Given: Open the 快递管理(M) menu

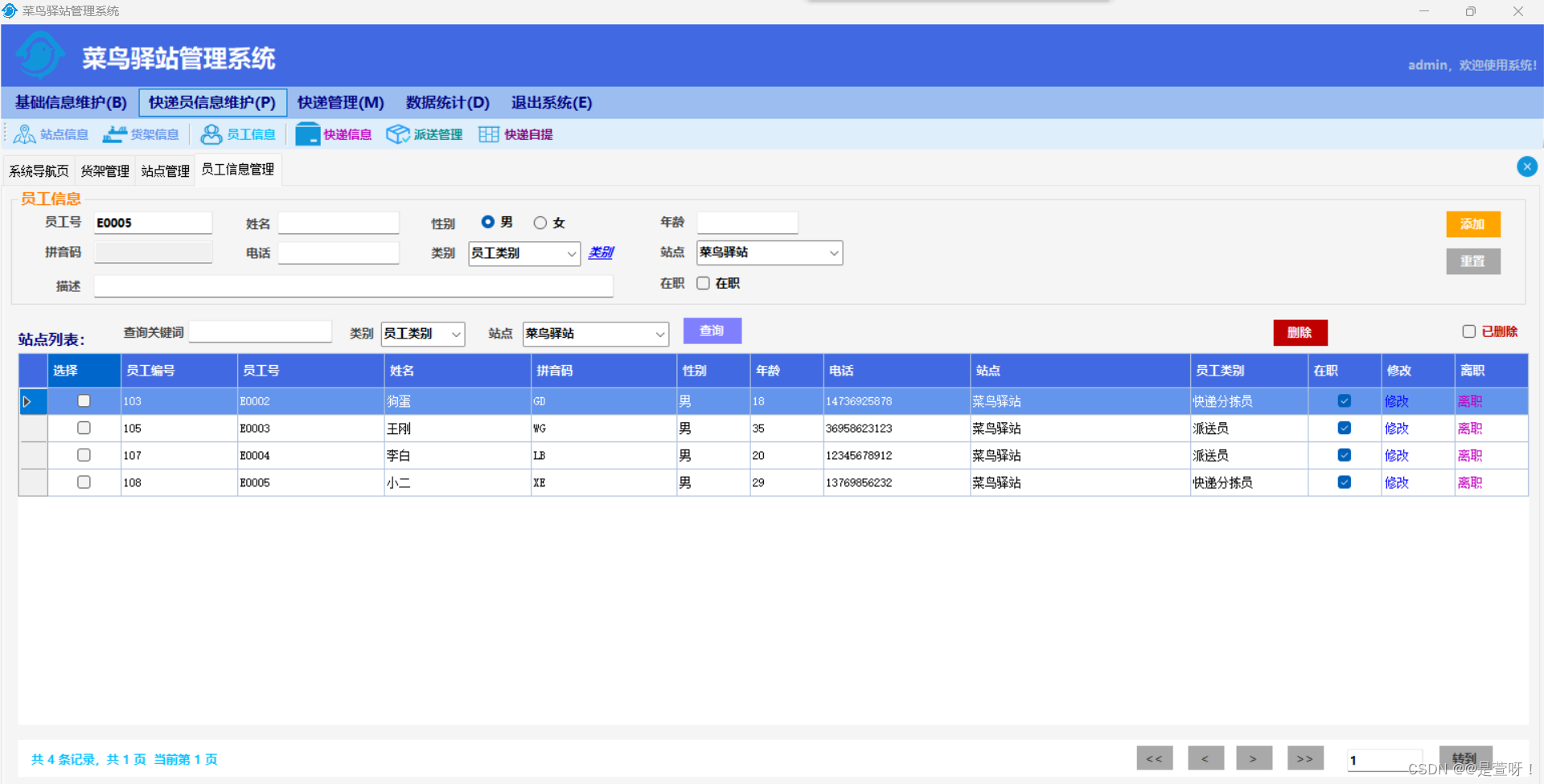Looking at the screenshot, I should (x=341, y=103).
